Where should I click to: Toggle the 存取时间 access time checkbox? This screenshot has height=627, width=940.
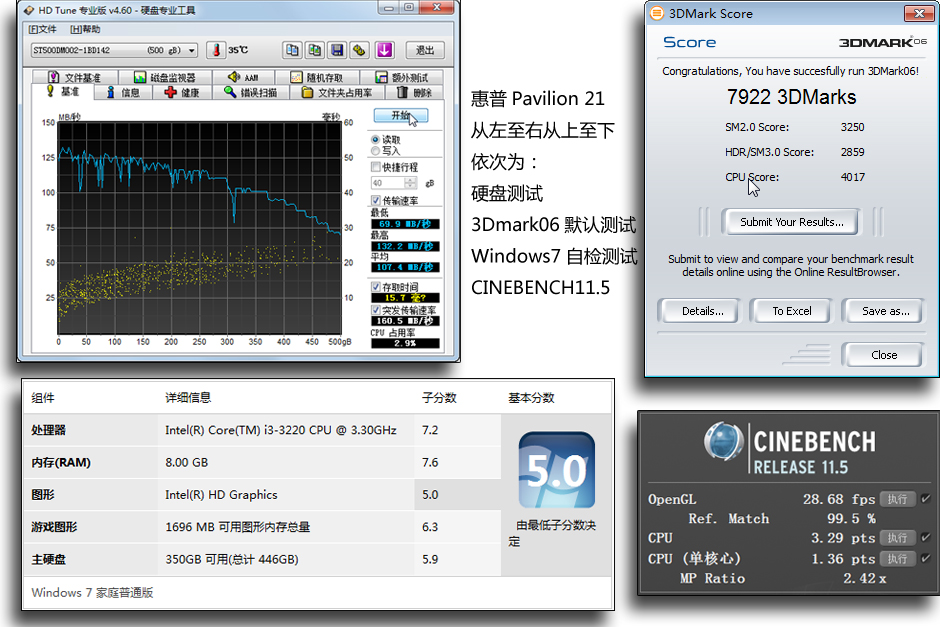pos(375,287)
